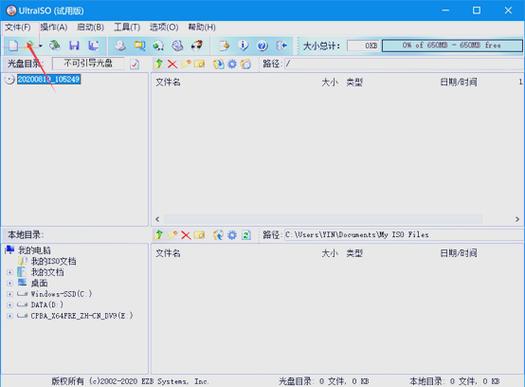
Task: Click the Compress ISO green disc icon
Action: (x=158, y=45)
